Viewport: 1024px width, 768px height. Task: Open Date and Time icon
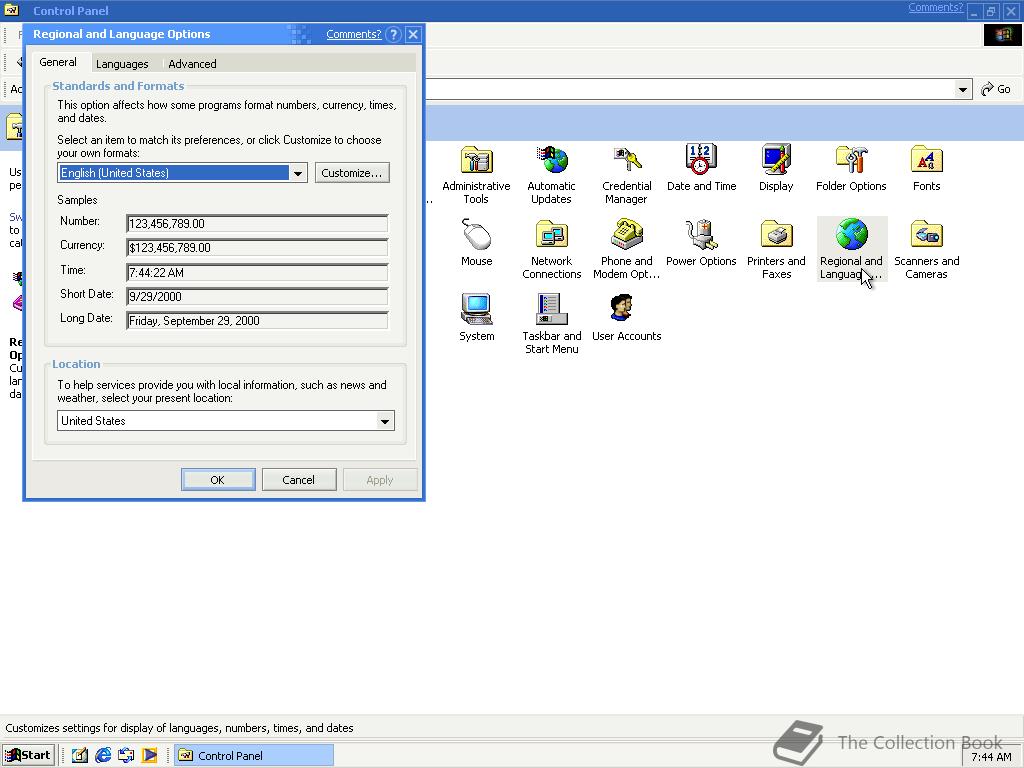[701, 160]
